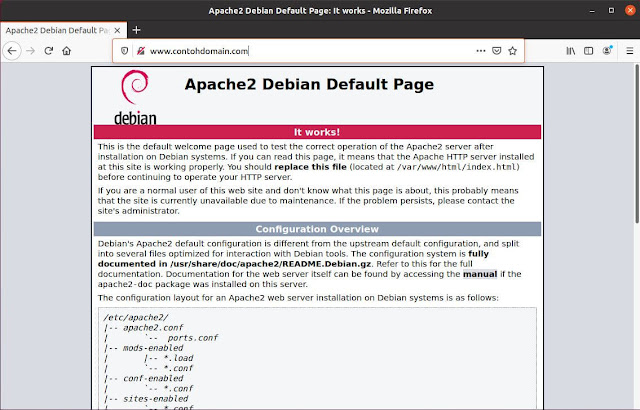
Task: Open the page actions three-dot menu
Action: point(481,51)
